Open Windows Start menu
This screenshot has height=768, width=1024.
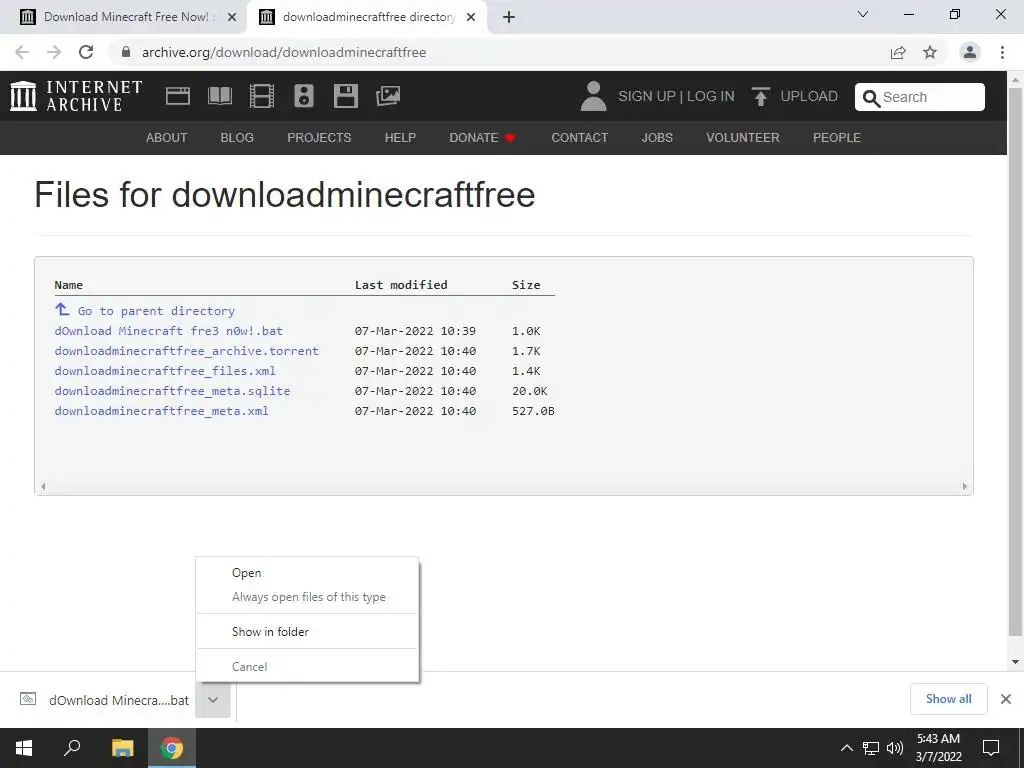click(x=24, y=748)
